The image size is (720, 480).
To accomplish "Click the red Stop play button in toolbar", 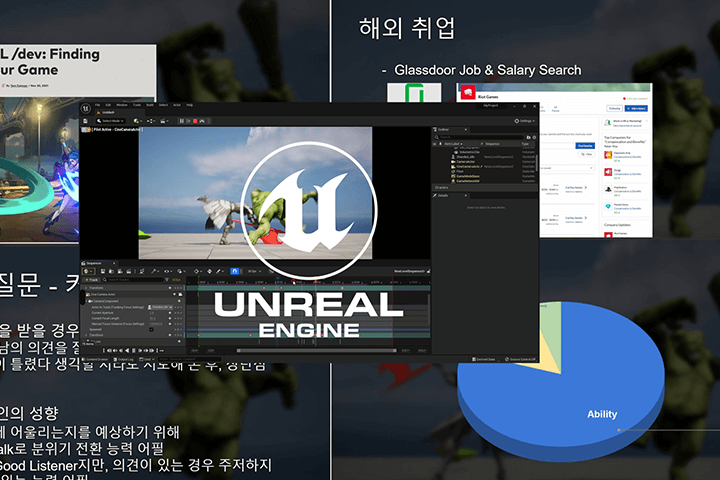I will [195, 121].
